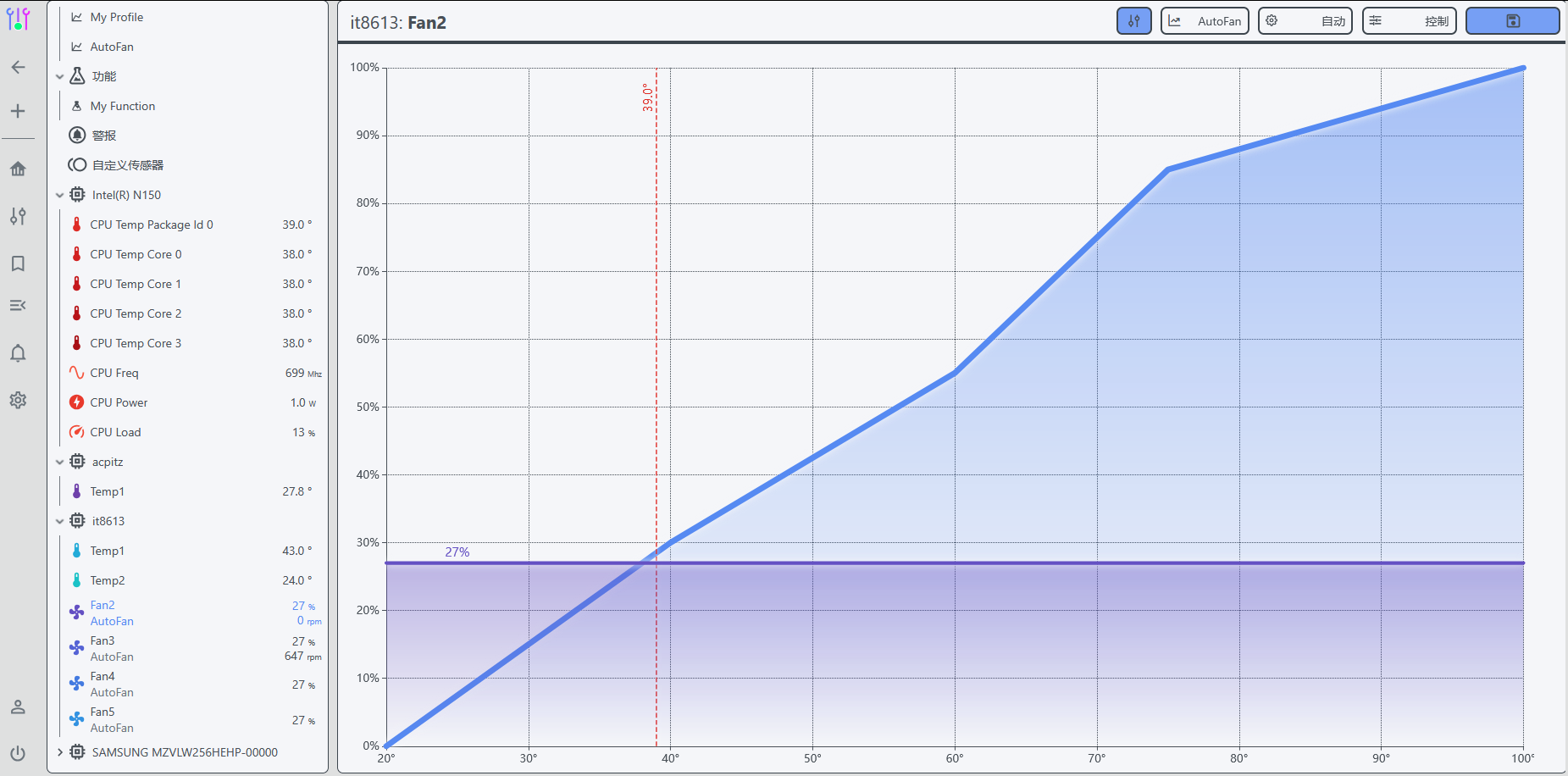Viewport: 1568px width, 776px height.
Task: Click the sliders icon button in header
Action: (x=1133, y=21)
